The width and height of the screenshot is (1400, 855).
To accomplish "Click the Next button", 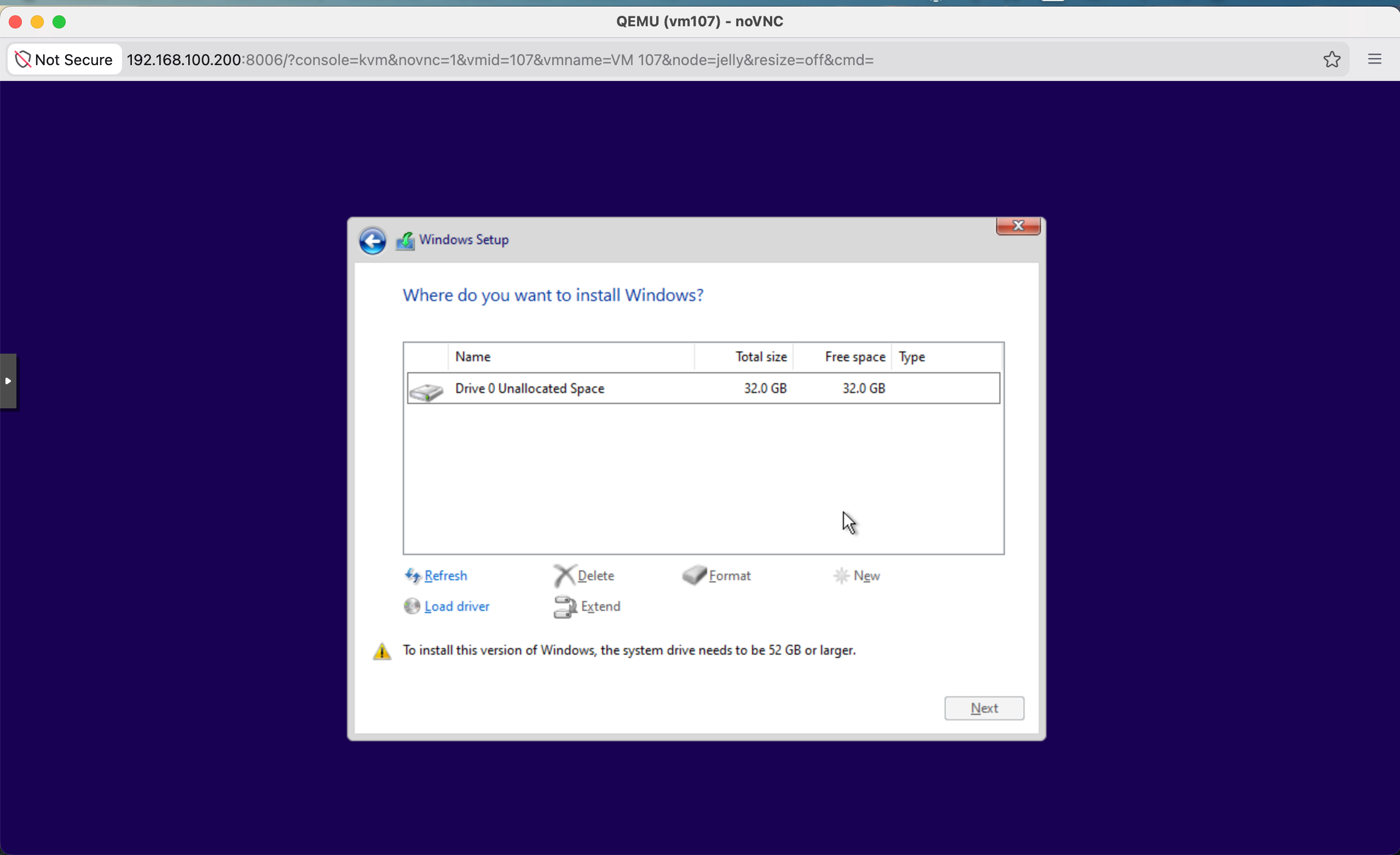I will (984, 708).
